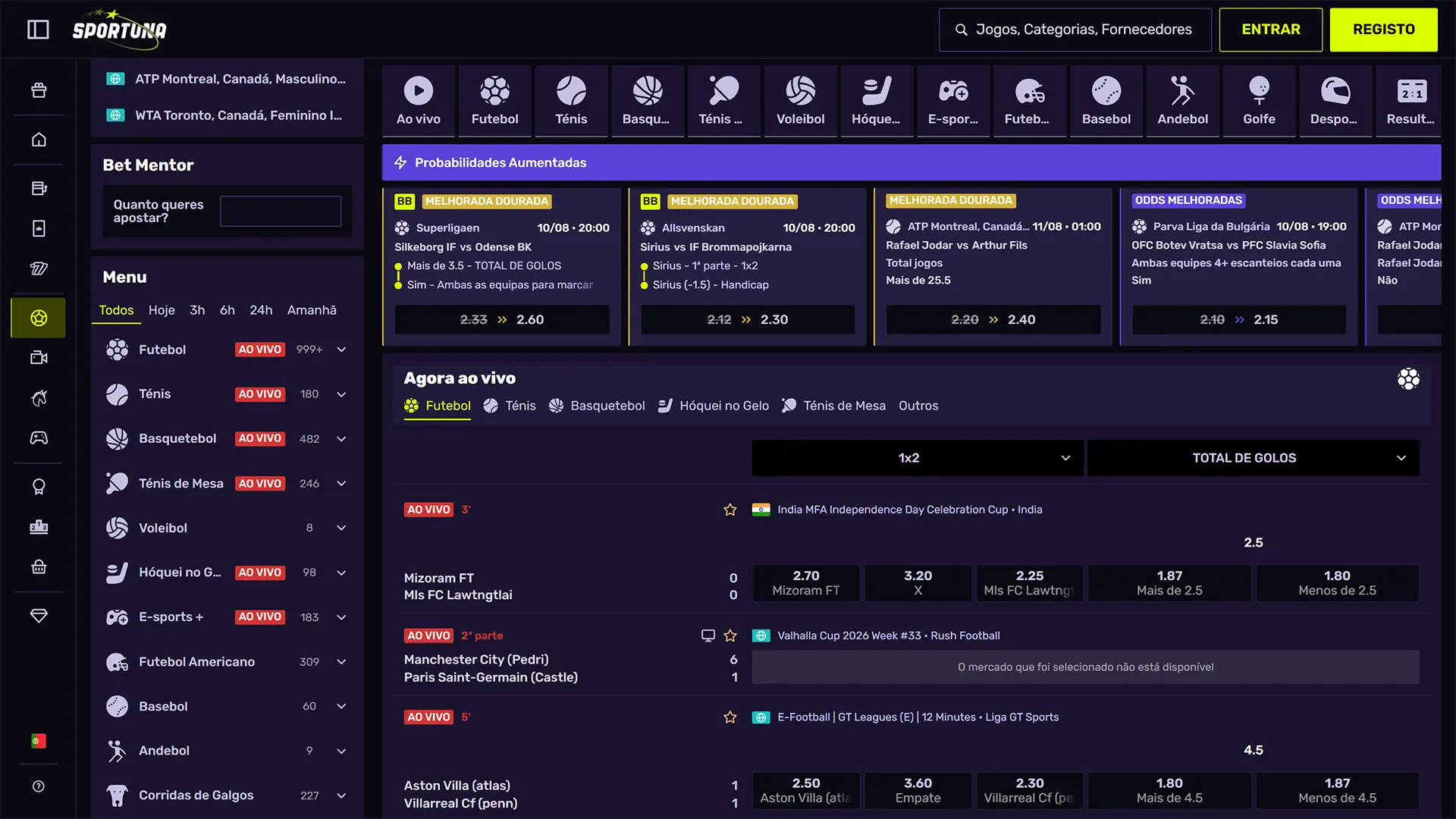Bet on Mizoram FT at 2.70

tap(806, 583)
